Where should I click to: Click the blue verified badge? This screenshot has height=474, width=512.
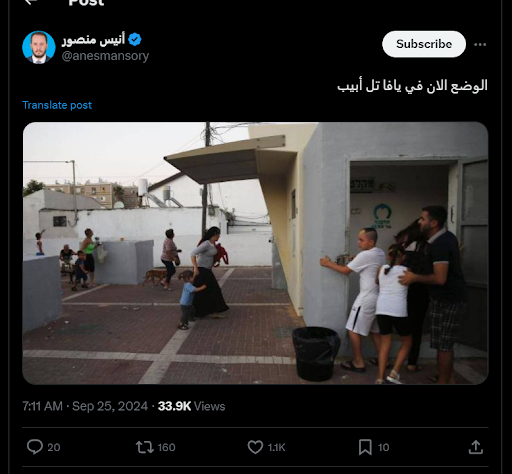point(135,39)
